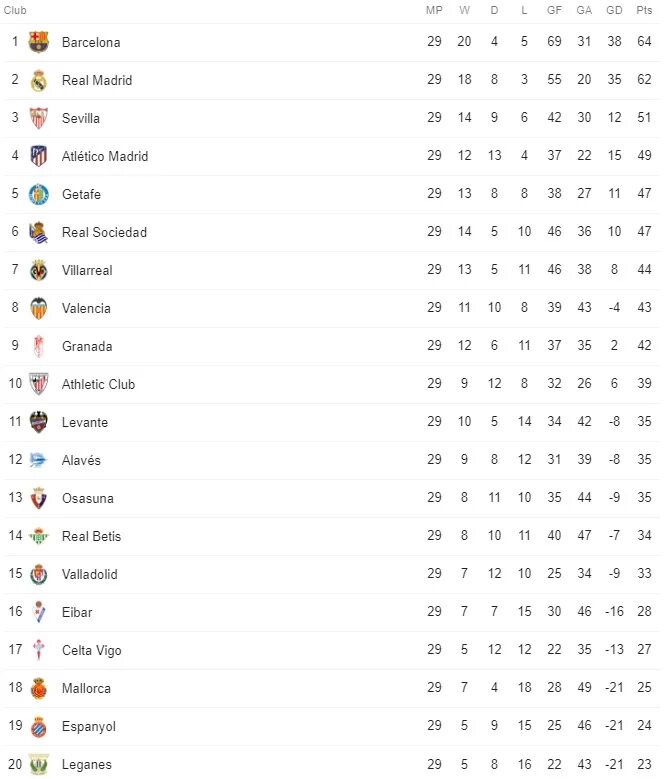The width and height of the screenshot is (665, 779).
Task: Select the Getafe club badge
Action: [x=38, y=194]
